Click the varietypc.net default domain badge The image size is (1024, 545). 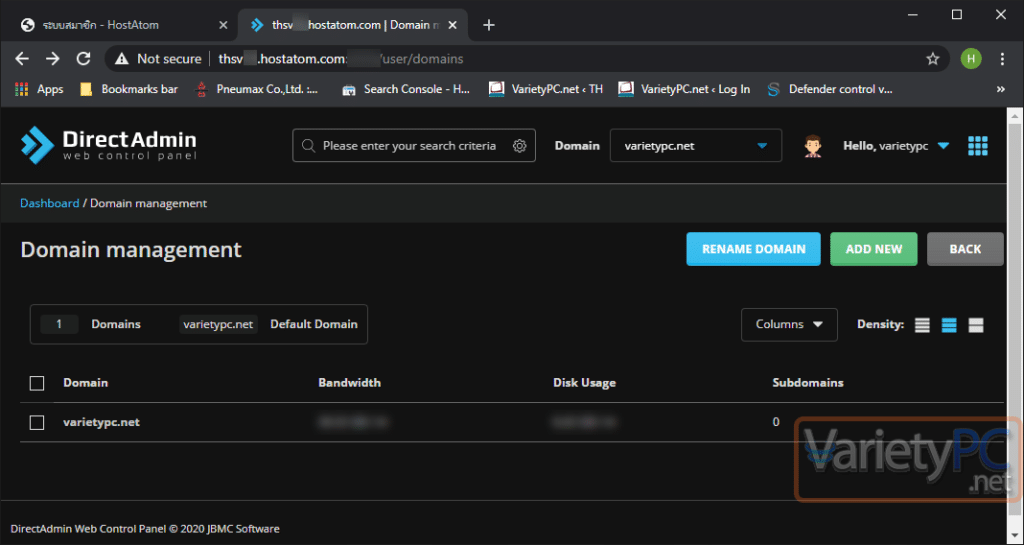tap(219, 324)
